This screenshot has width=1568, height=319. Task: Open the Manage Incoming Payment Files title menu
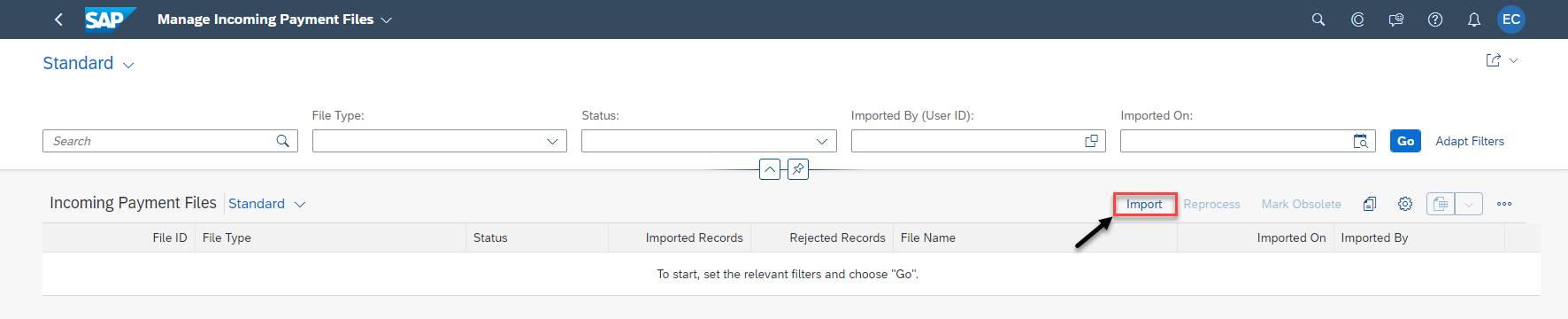(x=274, y=19)
